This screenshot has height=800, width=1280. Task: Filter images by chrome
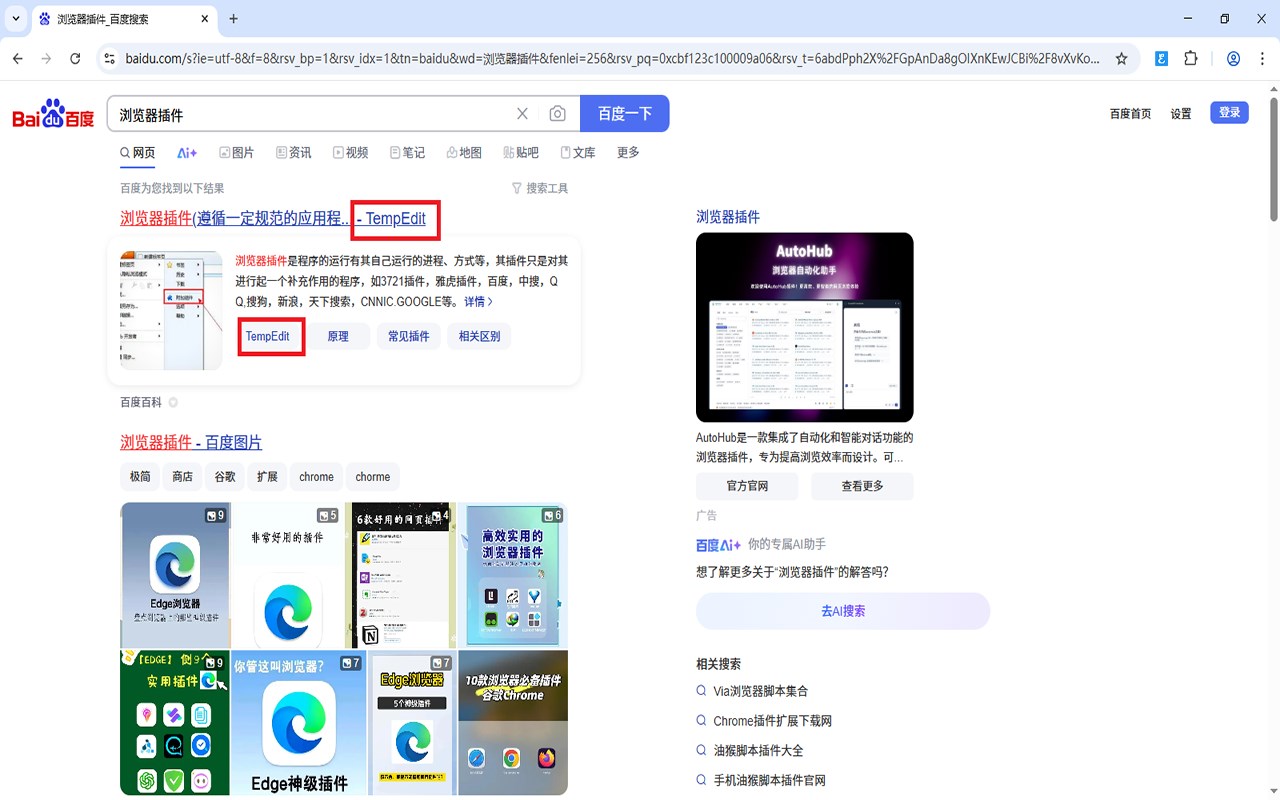316,477
